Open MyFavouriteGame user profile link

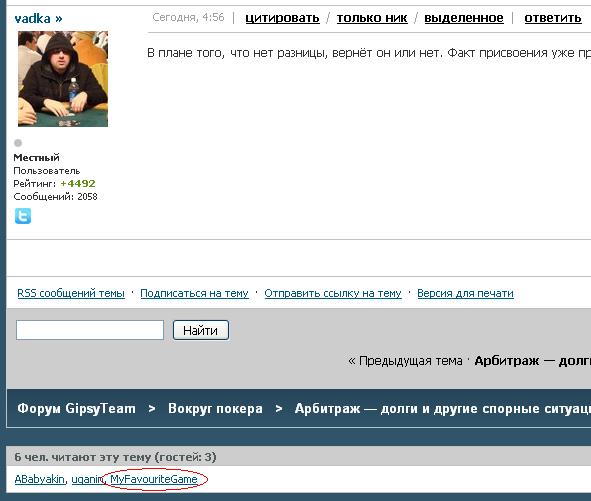pyautogui.click(x=154, y=479)
